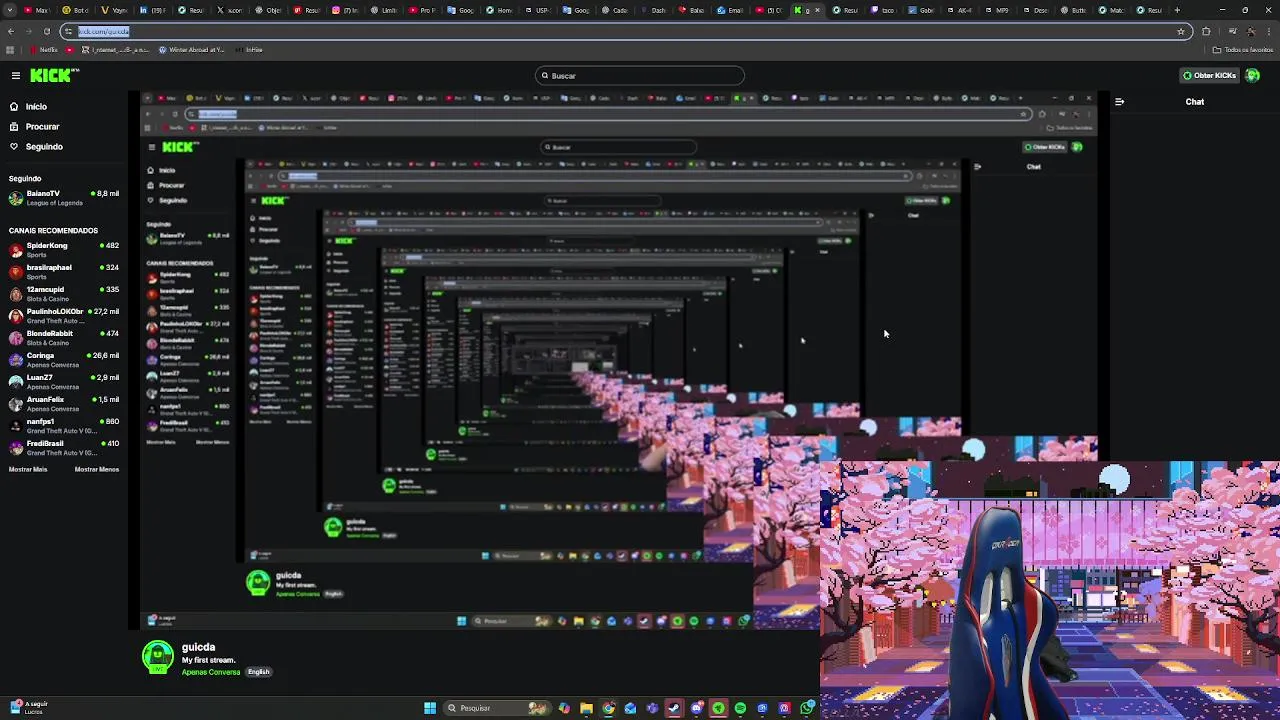Open Procurar in the sidebar

point(42,127)
